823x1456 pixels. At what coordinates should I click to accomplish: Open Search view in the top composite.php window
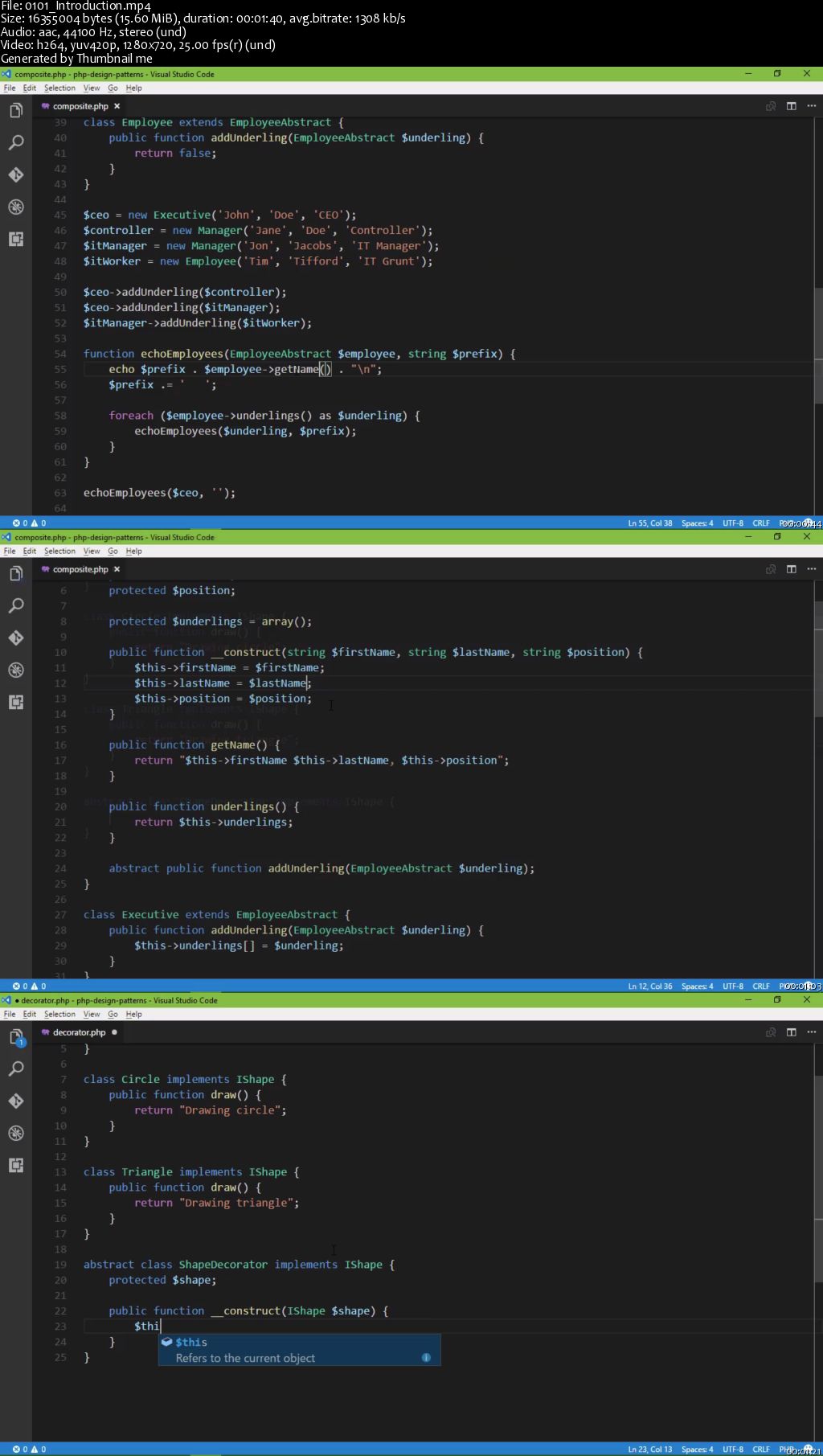(x=15, y=143)
